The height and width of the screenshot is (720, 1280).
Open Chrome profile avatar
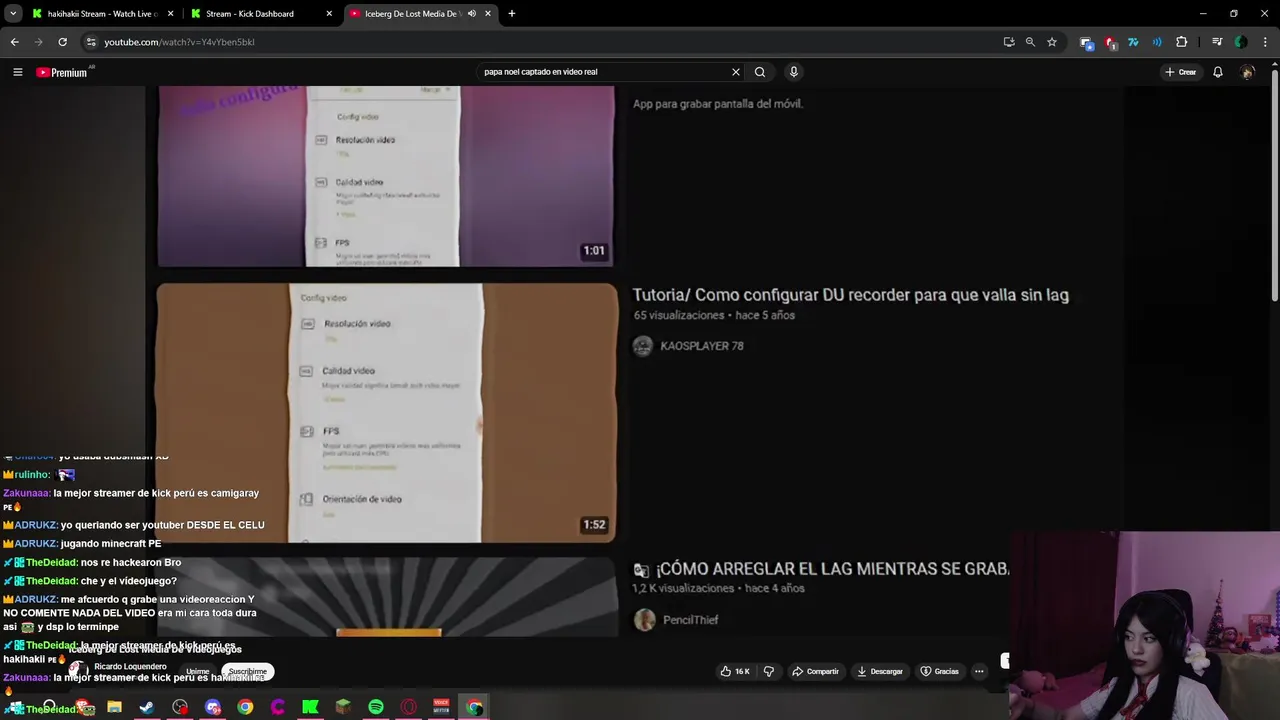[x=1241, y=42]
